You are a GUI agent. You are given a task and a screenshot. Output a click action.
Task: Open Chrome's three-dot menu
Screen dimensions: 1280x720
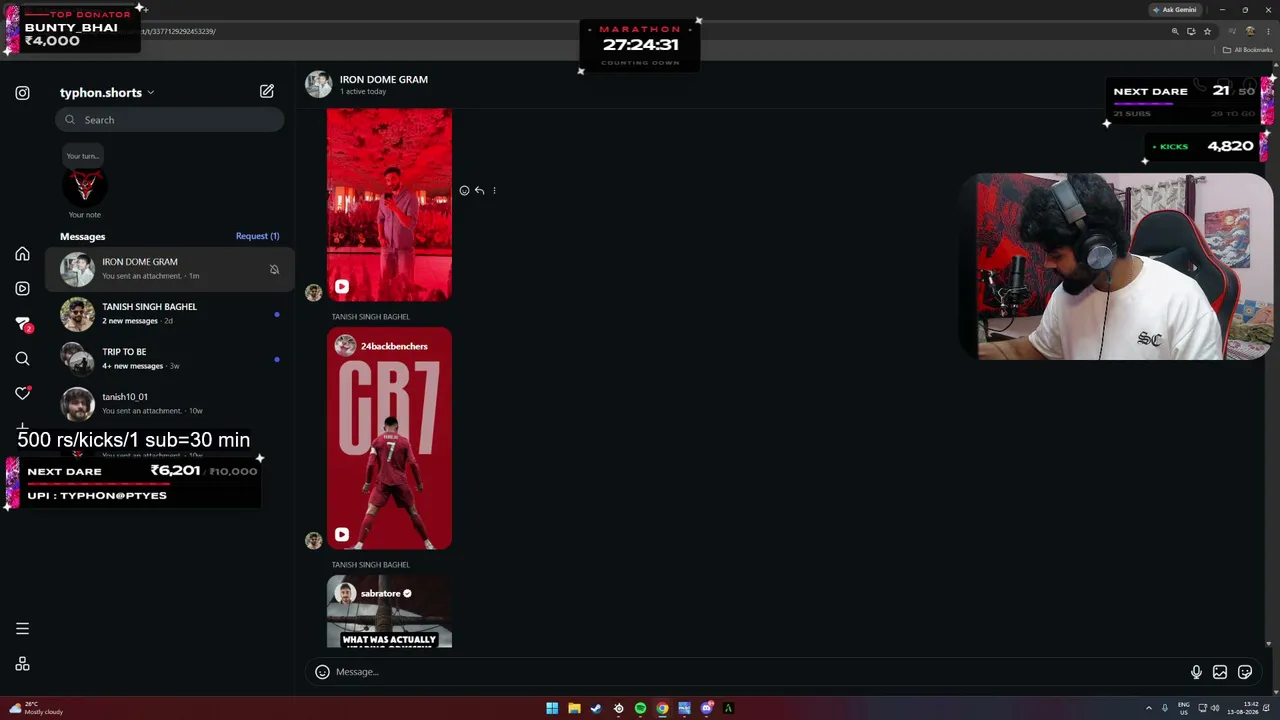click(1267, 32)
